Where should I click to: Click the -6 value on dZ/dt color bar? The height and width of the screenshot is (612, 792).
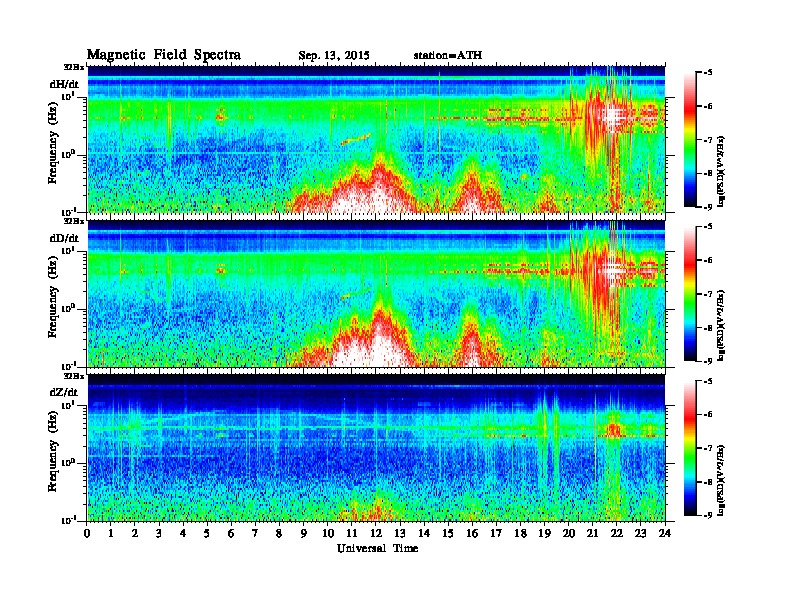point(708,415)
